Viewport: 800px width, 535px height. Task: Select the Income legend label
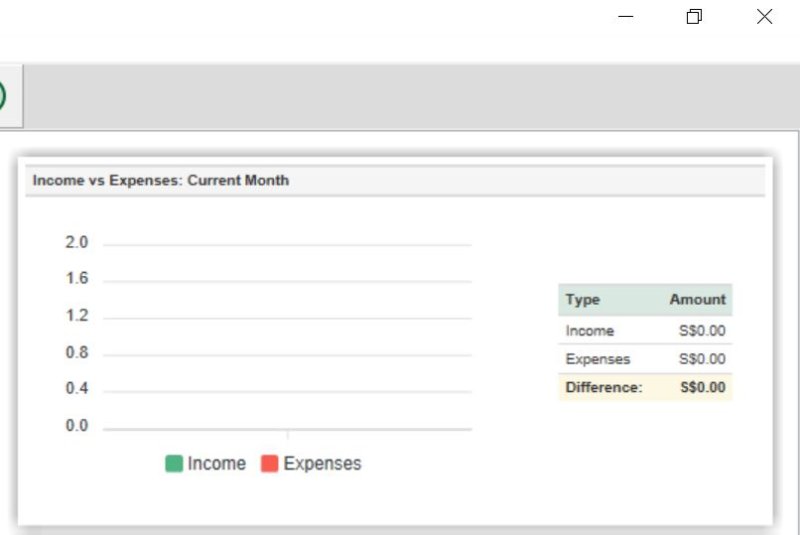(217, 464)
